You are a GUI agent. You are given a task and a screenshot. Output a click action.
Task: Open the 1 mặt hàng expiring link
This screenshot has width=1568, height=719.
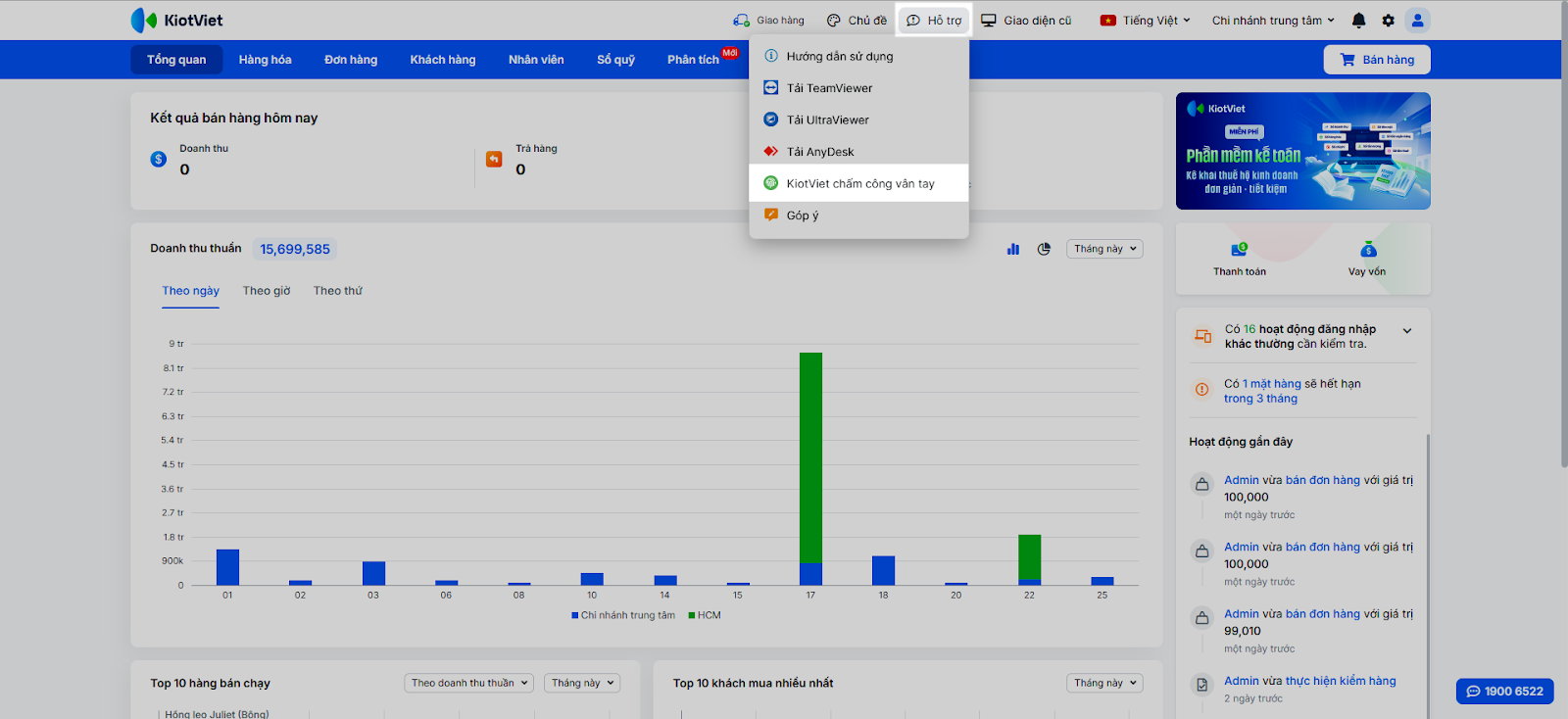click(x=1272, y=384)
